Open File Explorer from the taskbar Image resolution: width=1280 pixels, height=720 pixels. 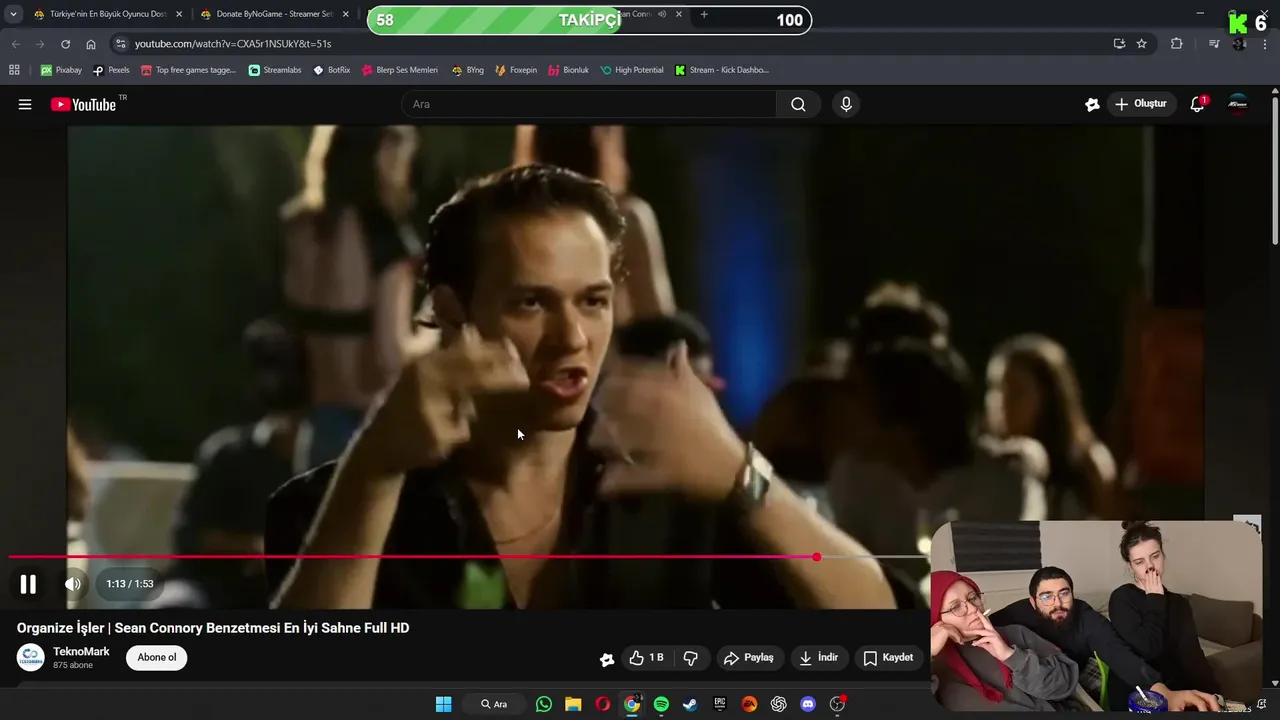(x=573, y=704)
